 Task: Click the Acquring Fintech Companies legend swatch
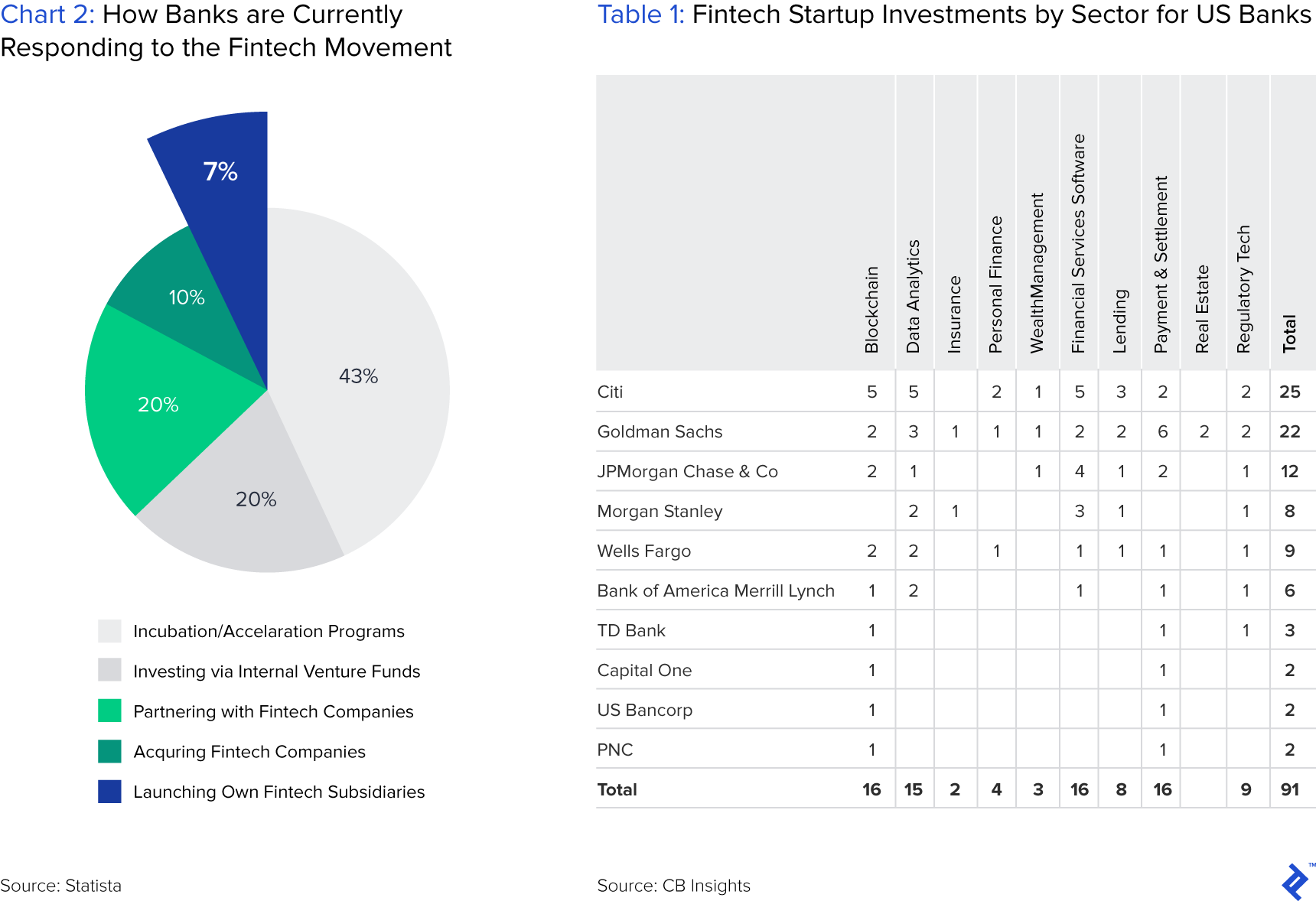pyautogui.click(x=109, y=751)
